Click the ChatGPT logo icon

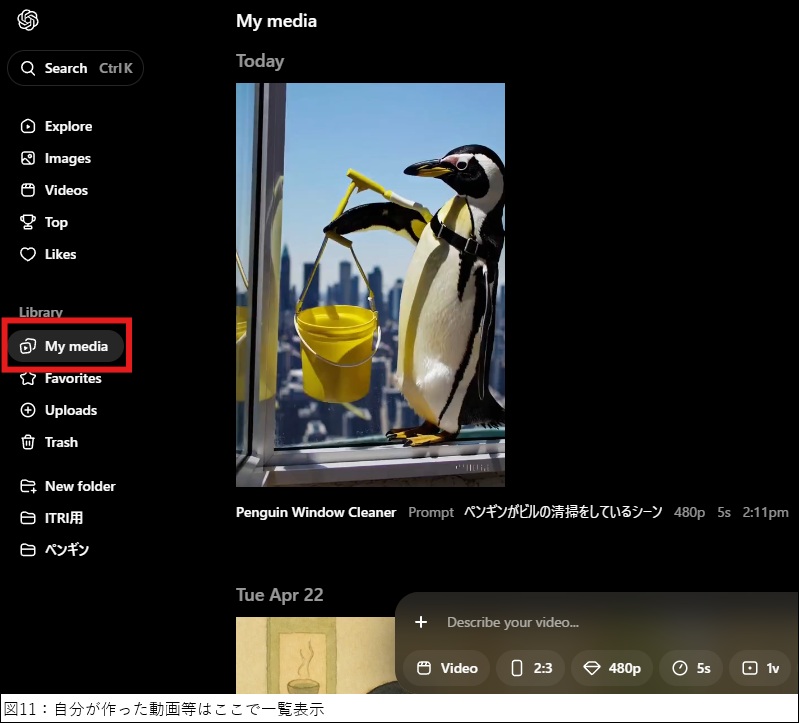click(x=28, y=20)
